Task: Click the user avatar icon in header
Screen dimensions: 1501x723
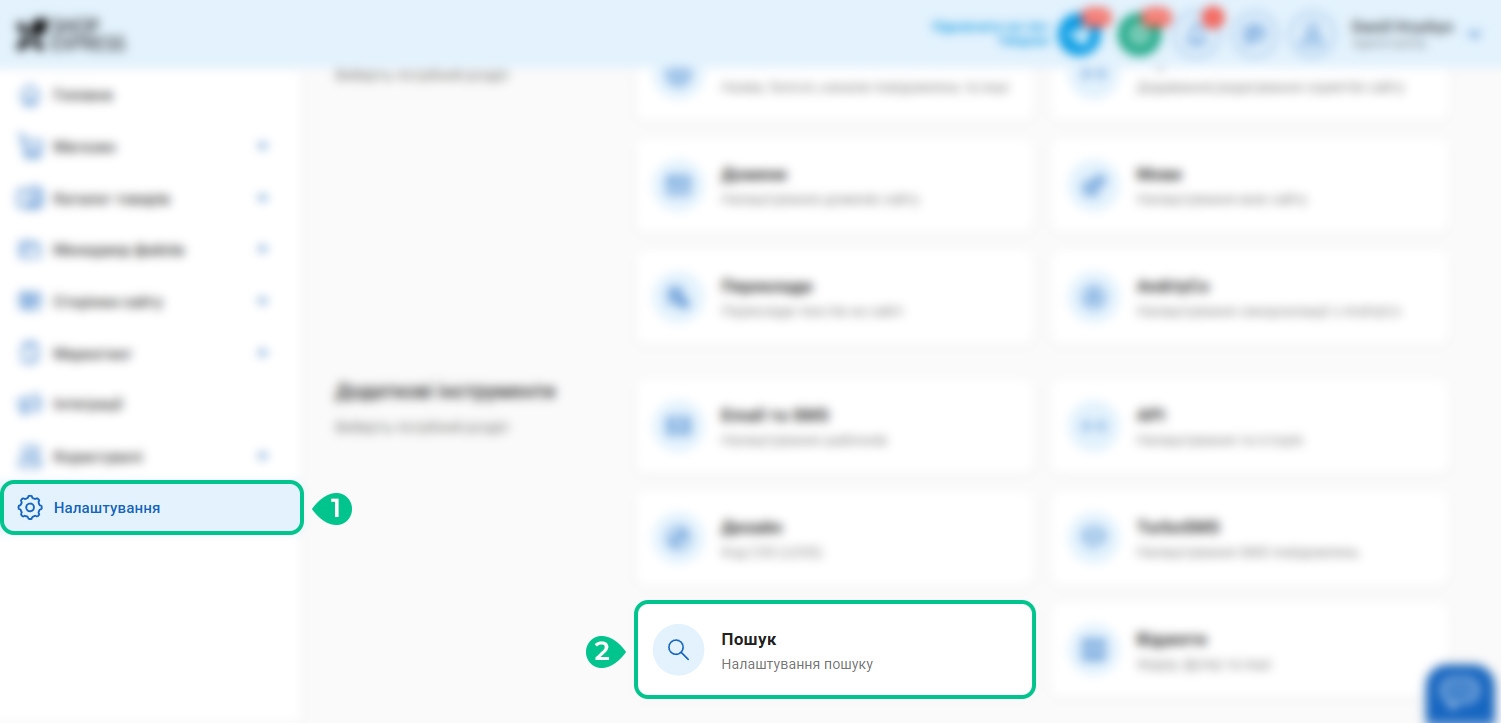Action: click(x=1309, y=36)
